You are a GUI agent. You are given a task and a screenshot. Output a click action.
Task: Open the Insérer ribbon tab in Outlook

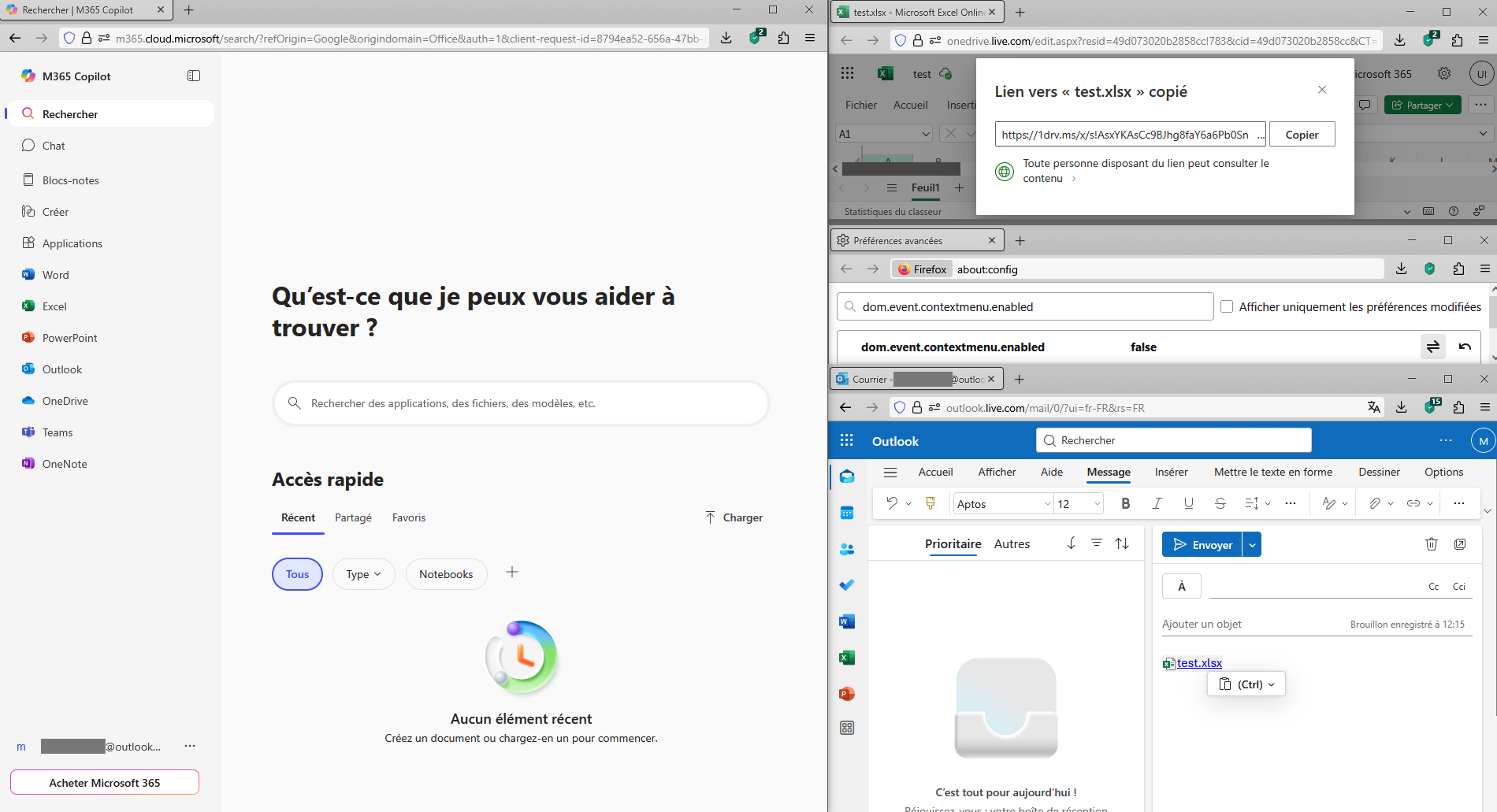tap(1171, 472)
